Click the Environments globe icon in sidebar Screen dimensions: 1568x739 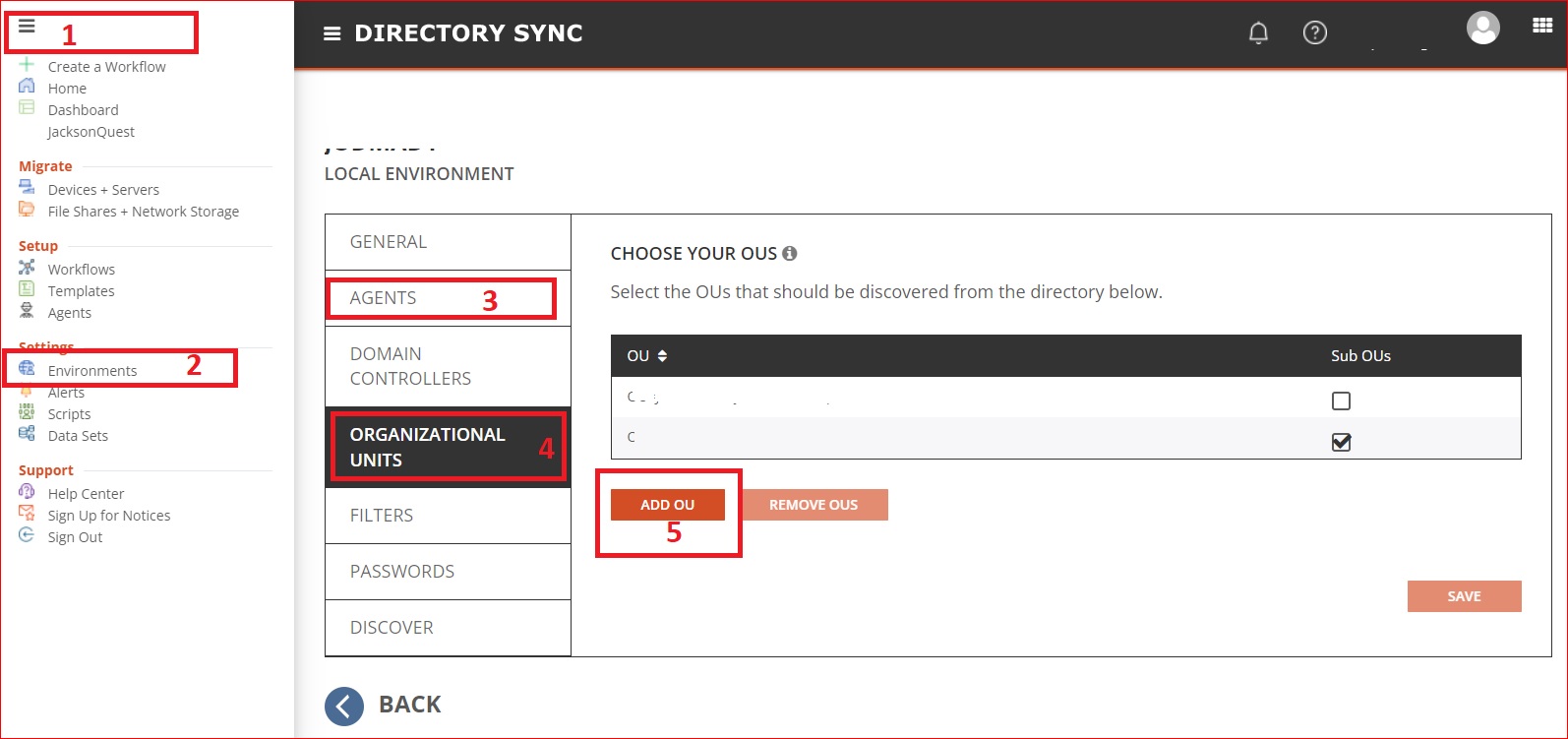tap(27, 369)
